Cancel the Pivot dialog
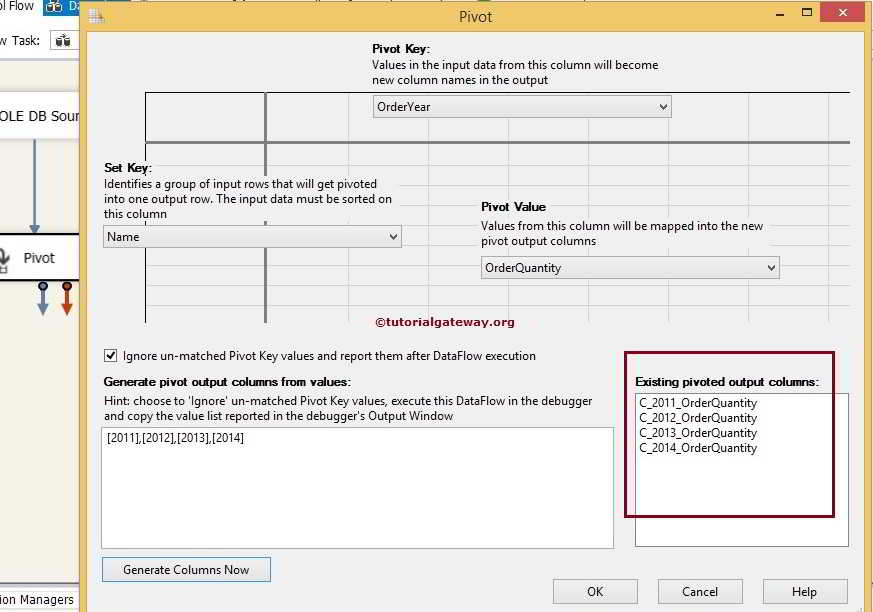This screenshot has height=612, width=873. pyautogui.click(x=700, y=591)
